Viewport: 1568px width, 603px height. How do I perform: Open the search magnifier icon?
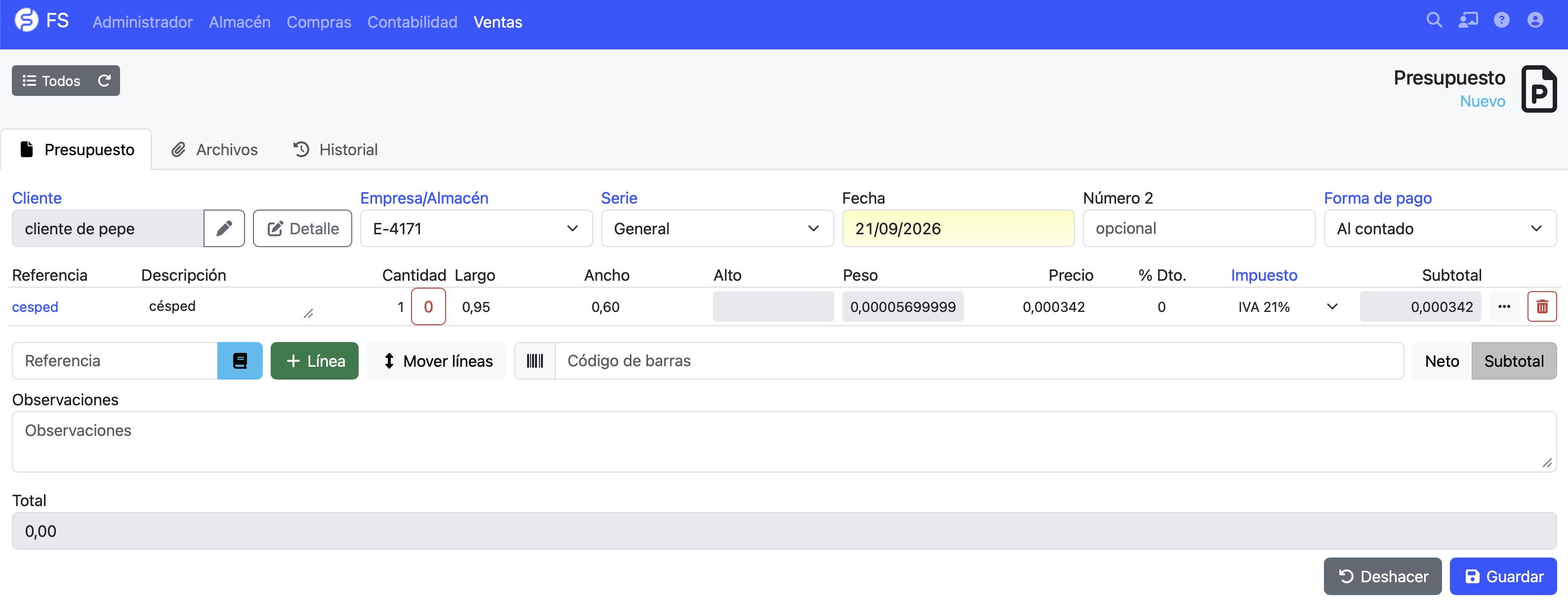1434,20
